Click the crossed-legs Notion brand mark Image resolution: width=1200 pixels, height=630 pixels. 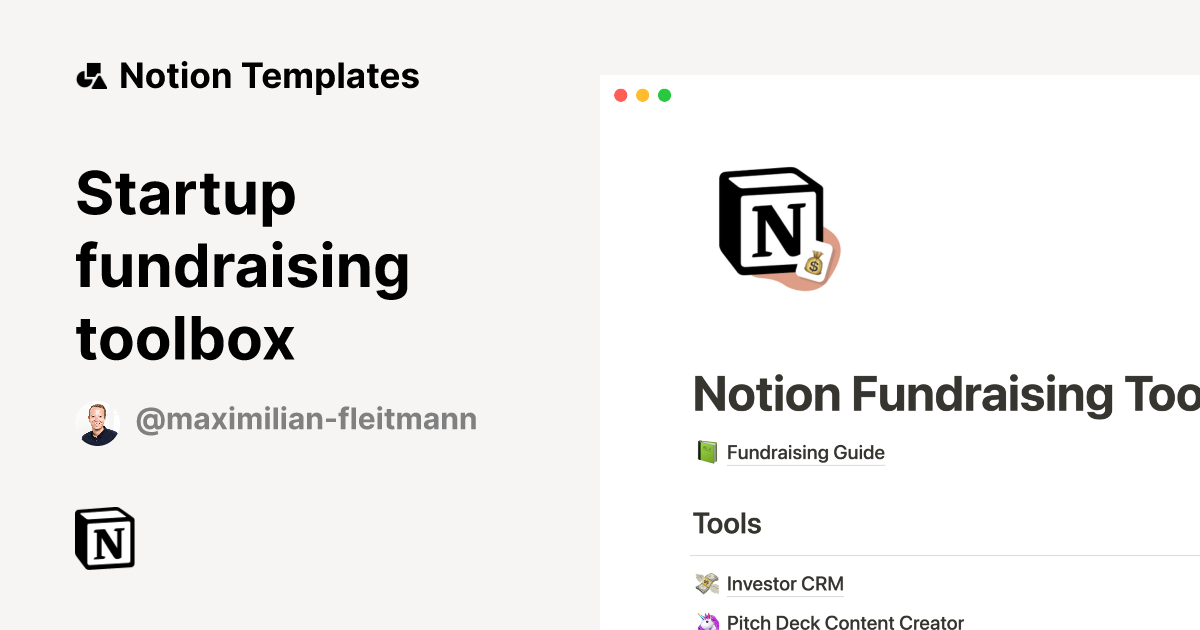pos(93,75)
